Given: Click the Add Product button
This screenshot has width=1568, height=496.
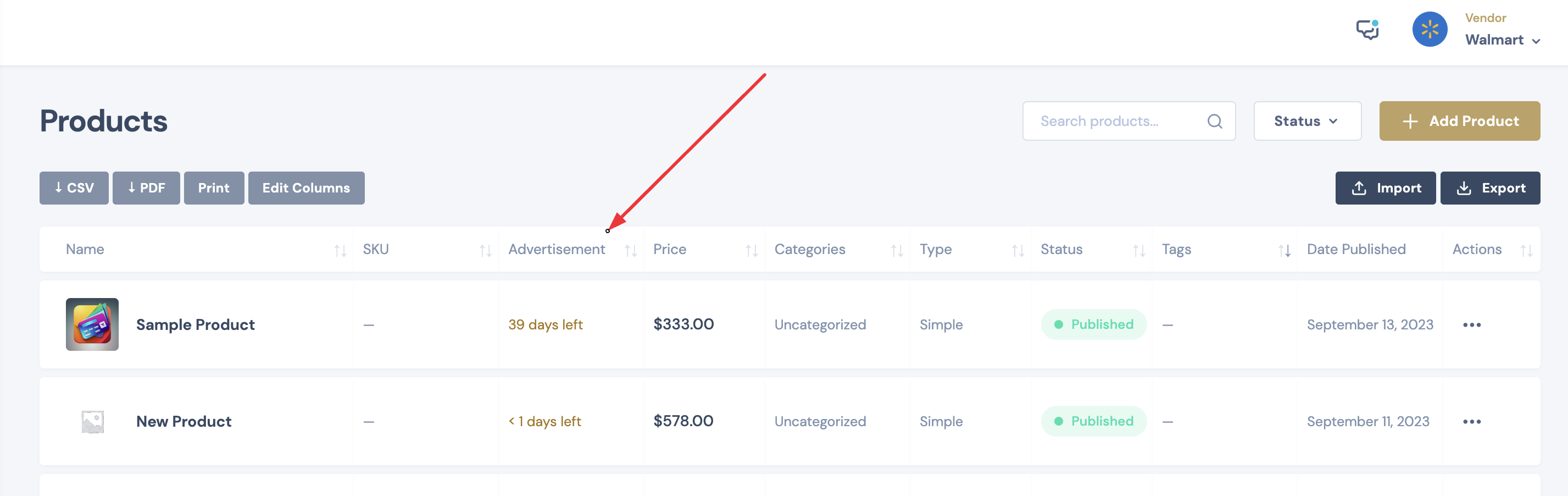Looking at the screenshot, I should tap(1459, 122).
